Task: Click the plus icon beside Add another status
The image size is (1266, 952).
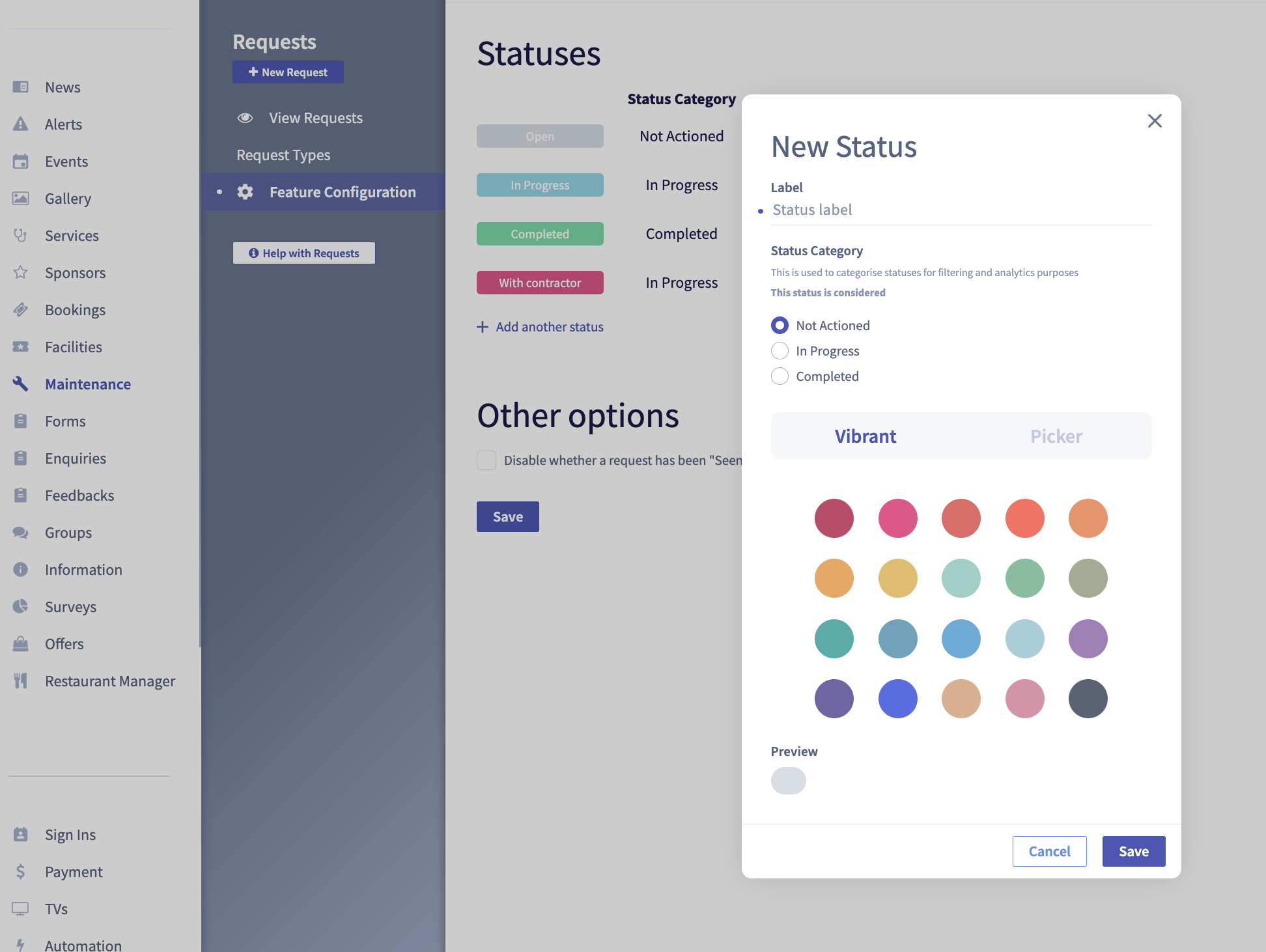Action: coord(483,327)
